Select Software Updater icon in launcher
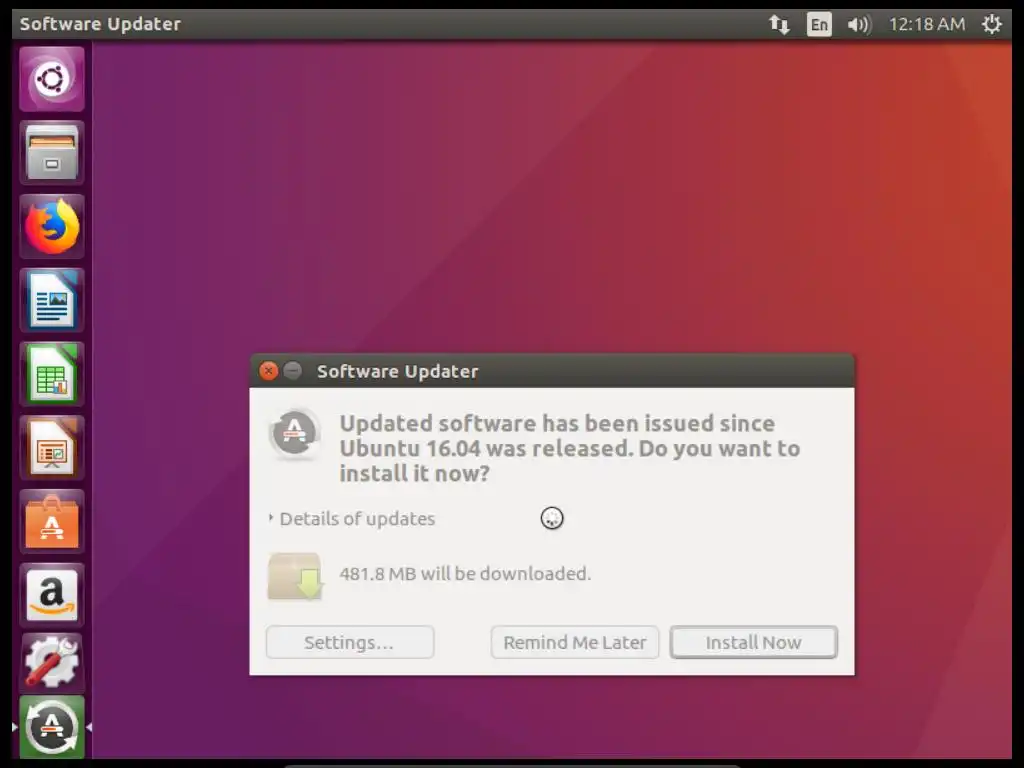1024x768 pixels. tap(52, 727)
